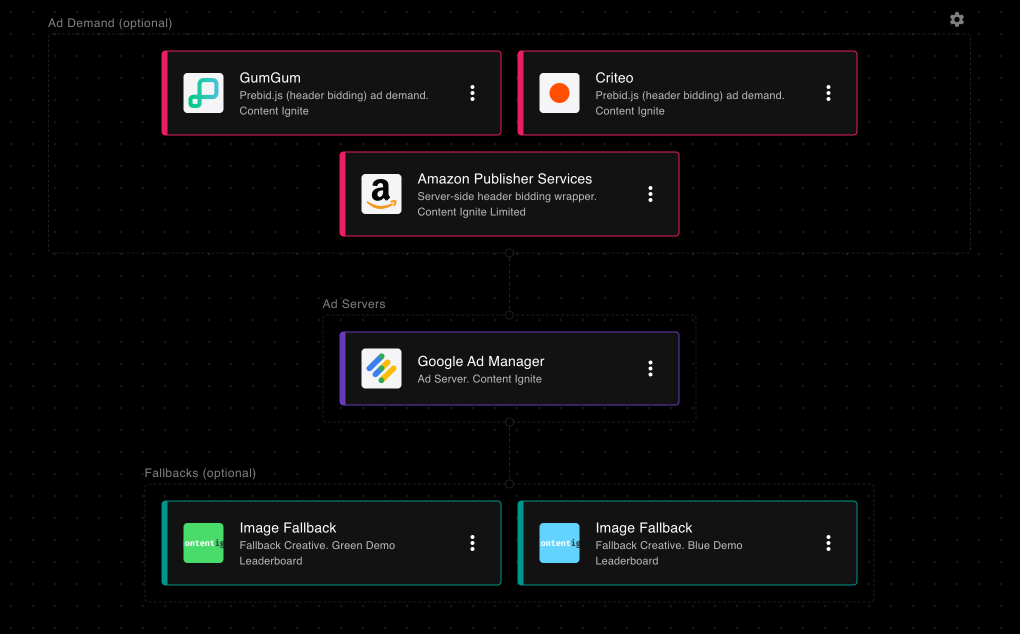
Task: Click the Amazon Publisher Services logo
Action: tap(381, 194)
